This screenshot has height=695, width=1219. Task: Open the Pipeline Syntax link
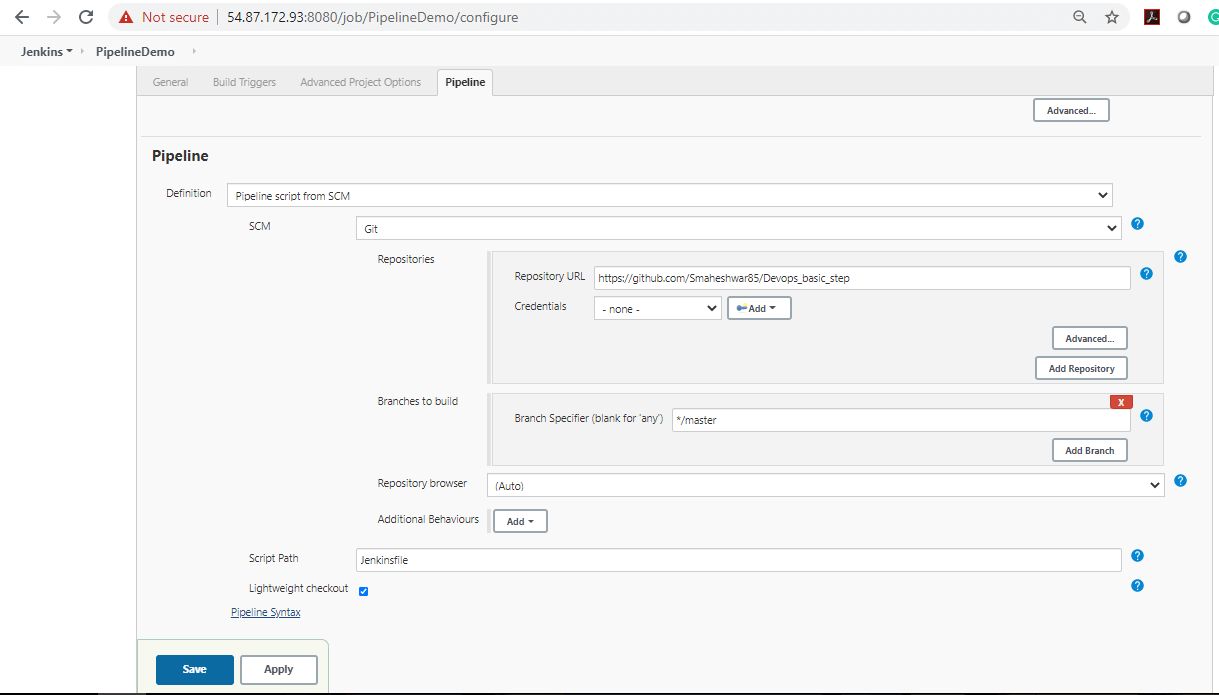click(265, 612)
